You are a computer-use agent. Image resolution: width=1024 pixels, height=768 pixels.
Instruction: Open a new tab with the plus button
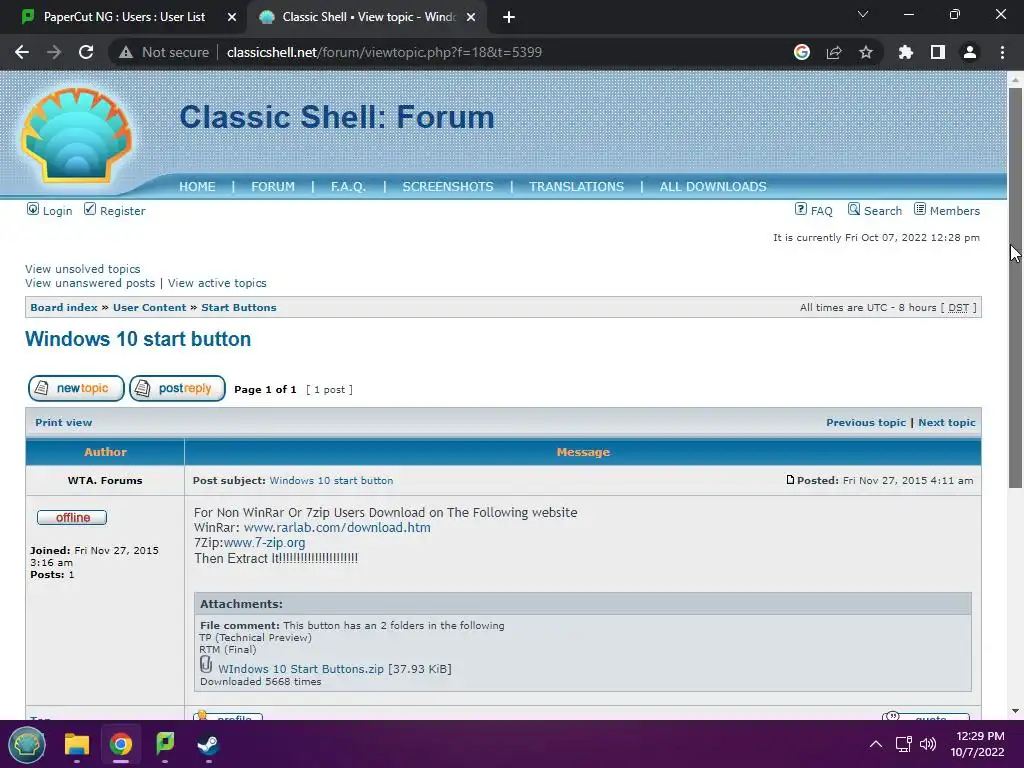(x=509, y=17)
